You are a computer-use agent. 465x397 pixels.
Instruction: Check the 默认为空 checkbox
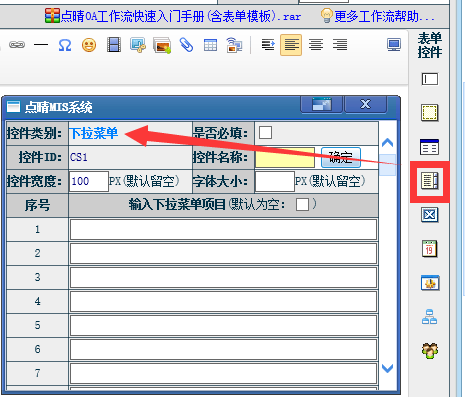coord(302,204)
